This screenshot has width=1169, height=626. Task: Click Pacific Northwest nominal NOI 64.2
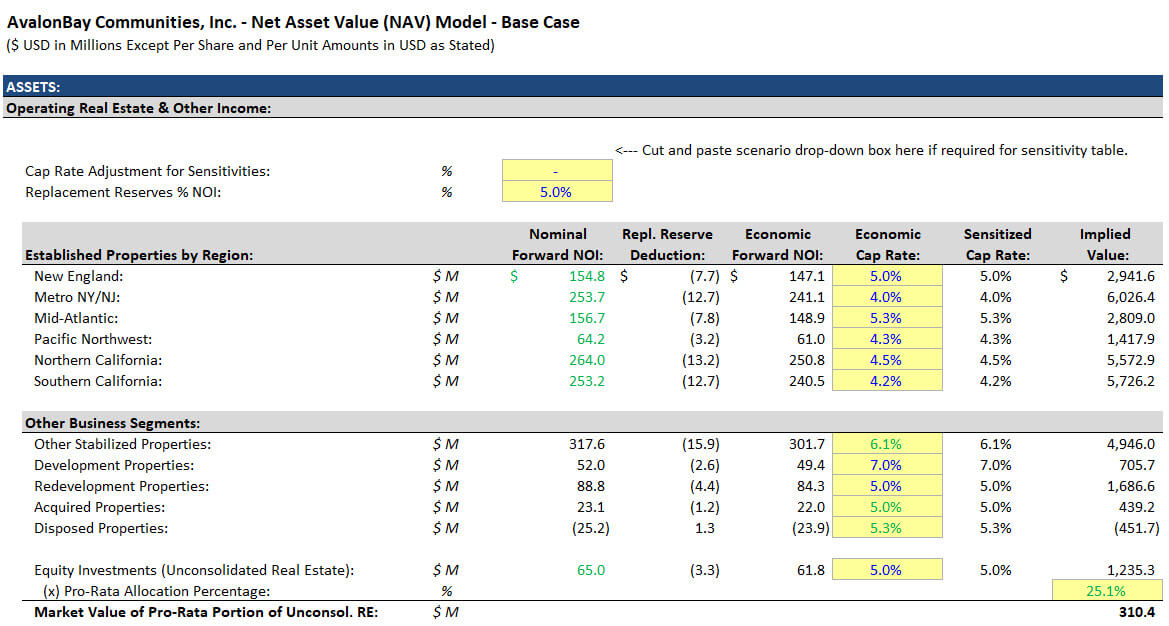pyautogui.click(x=590, y=338)
